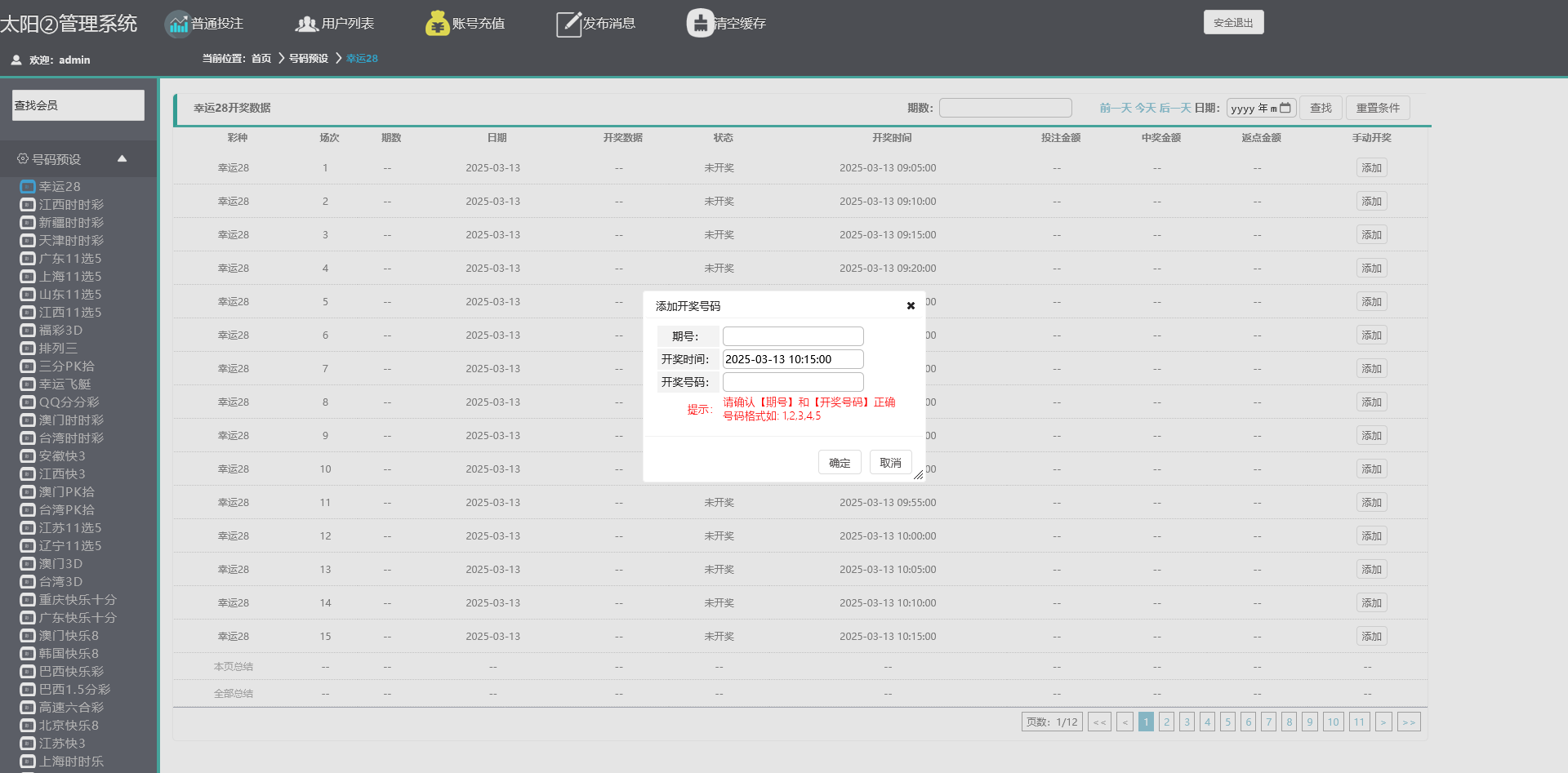Click the 2025-03-13 10:00:00 time cell
Viewport: 1568px width, 773px height.
[888, 535]
